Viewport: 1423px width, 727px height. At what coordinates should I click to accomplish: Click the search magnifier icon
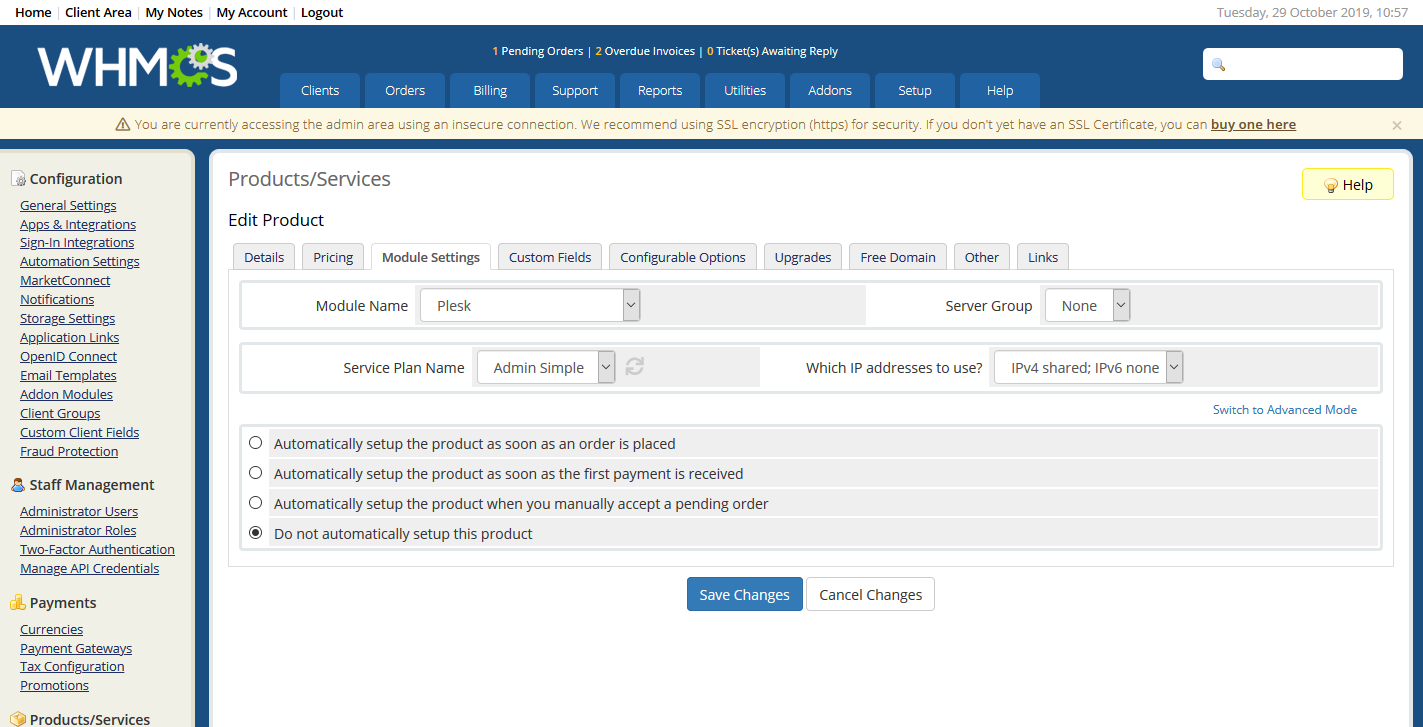[1218, 64]
